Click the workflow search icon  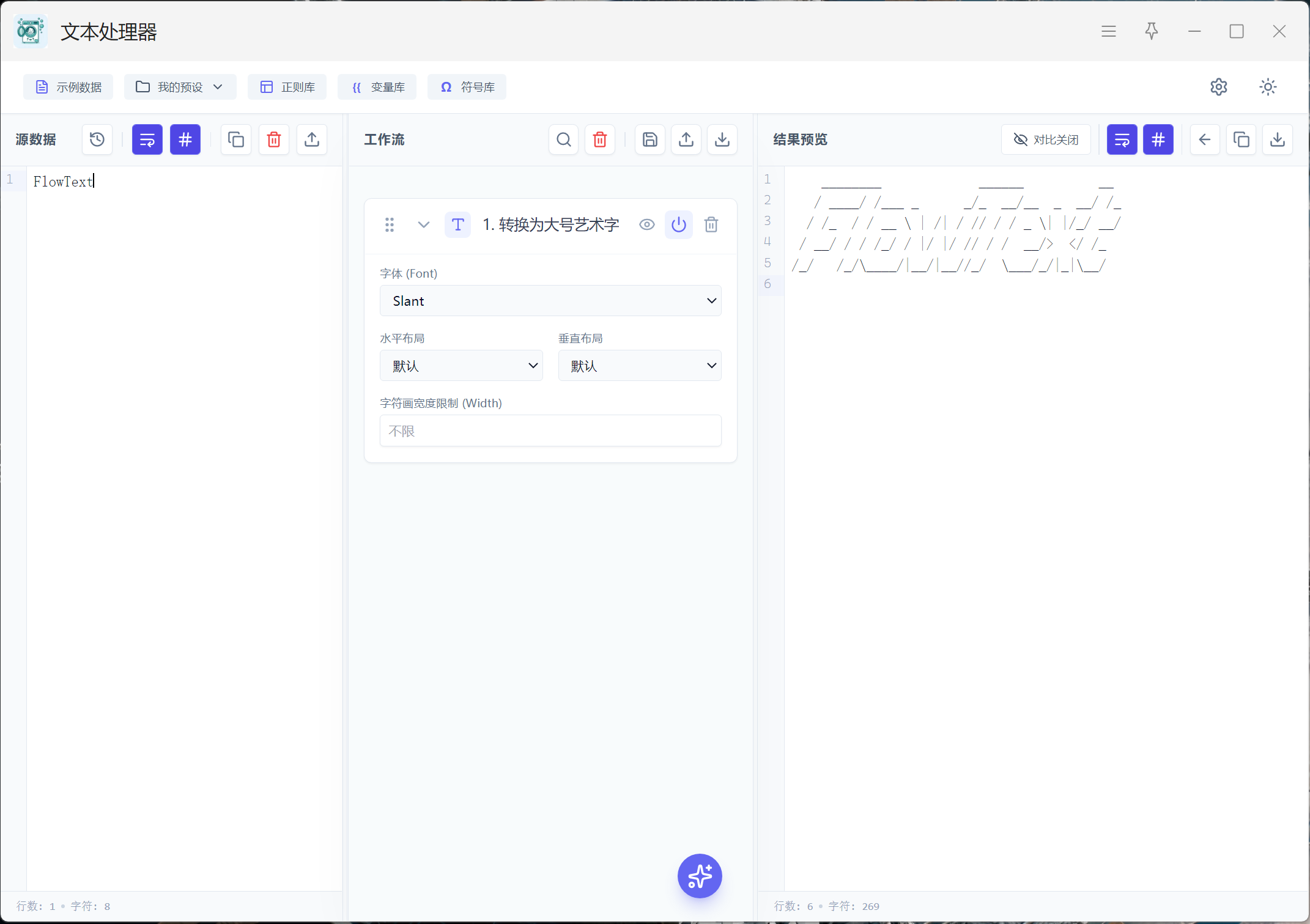point(563,140)
